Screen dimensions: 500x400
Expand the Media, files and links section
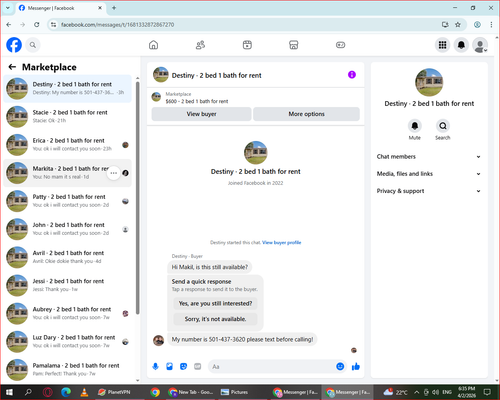pyautogui.click(x=429, y=174)
